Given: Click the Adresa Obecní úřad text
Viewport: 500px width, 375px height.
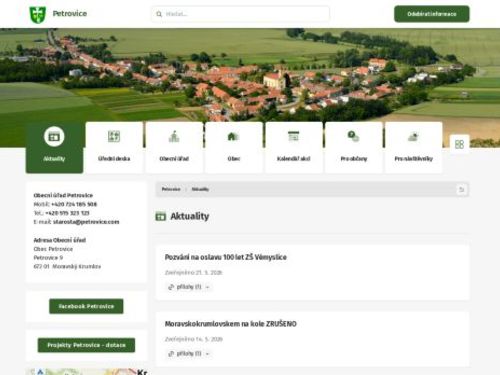Looking at the screenshot, I should click(x=60, y=240).
